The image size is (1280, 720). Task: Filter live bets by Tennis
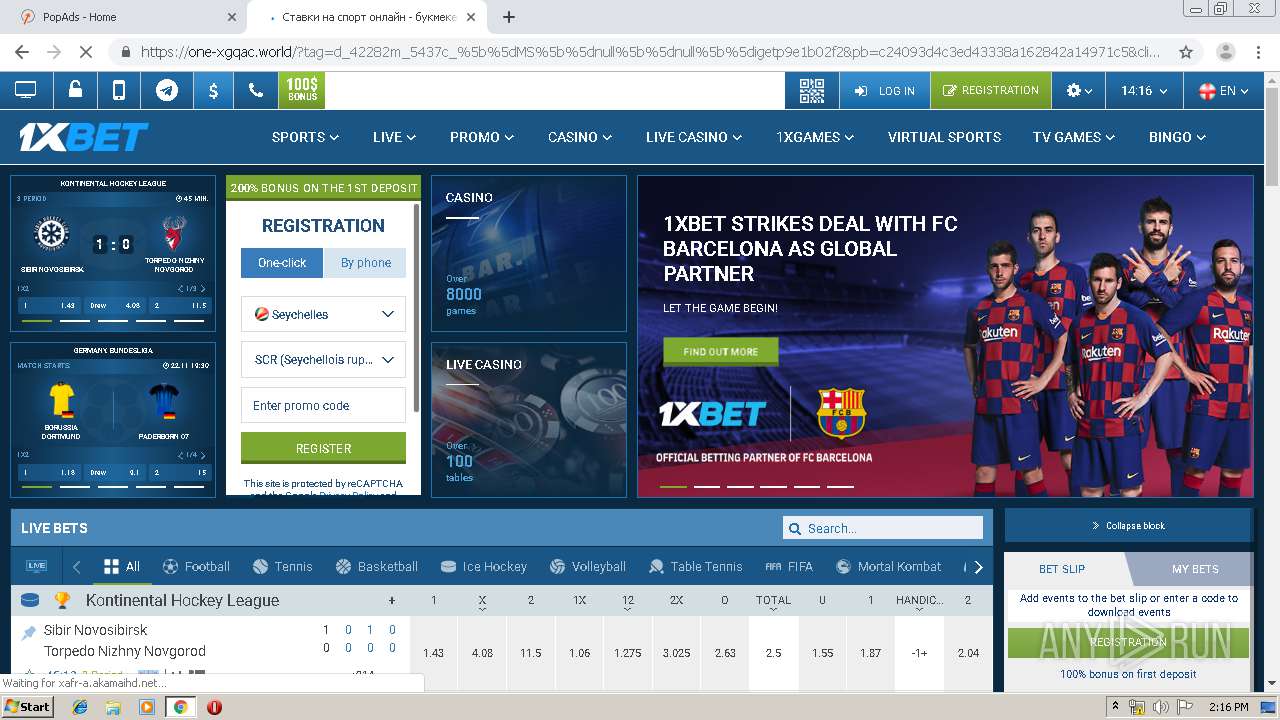283,566
